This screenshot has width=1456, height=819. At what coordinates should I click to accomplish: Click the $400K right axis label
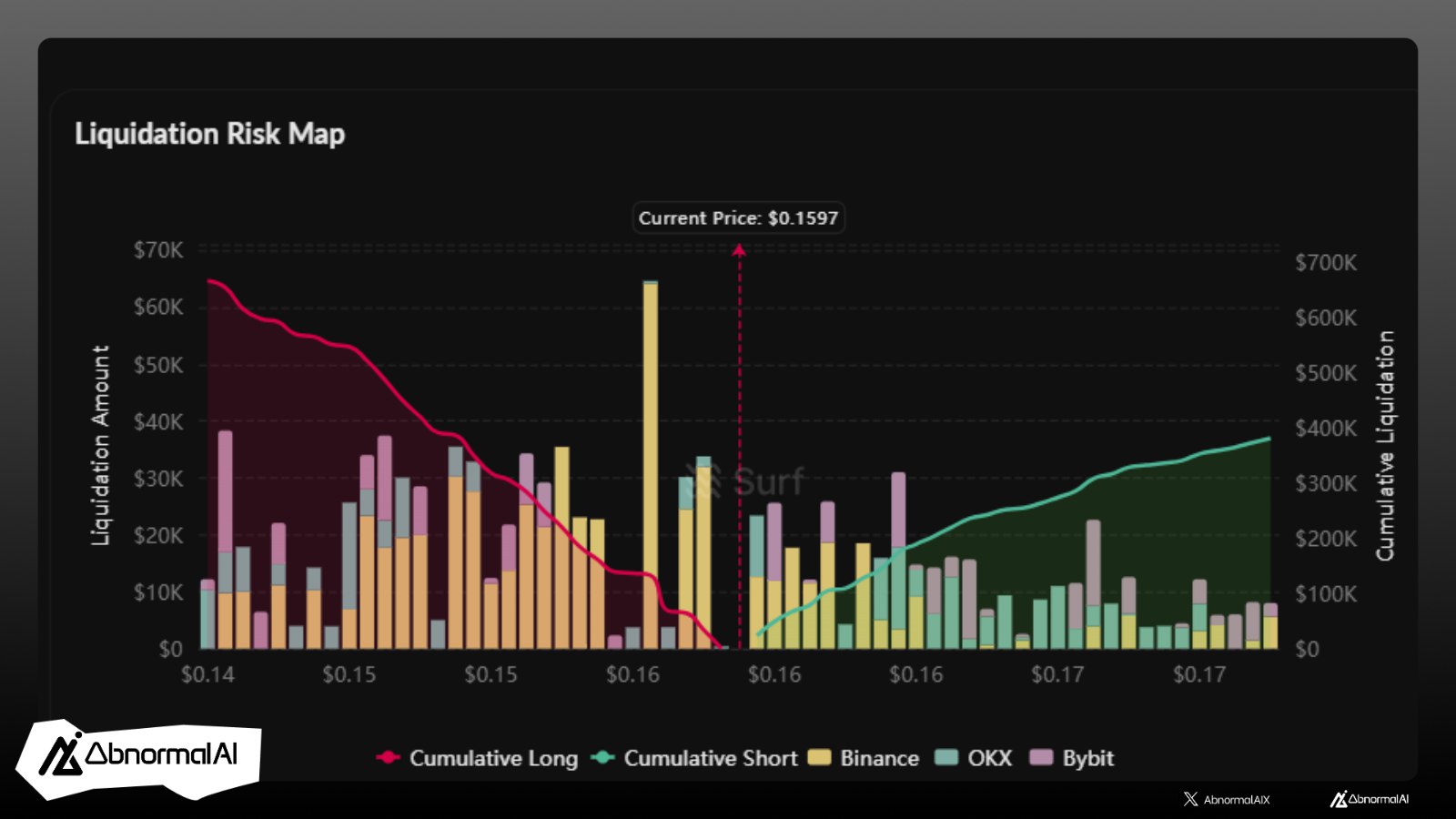1326,429
